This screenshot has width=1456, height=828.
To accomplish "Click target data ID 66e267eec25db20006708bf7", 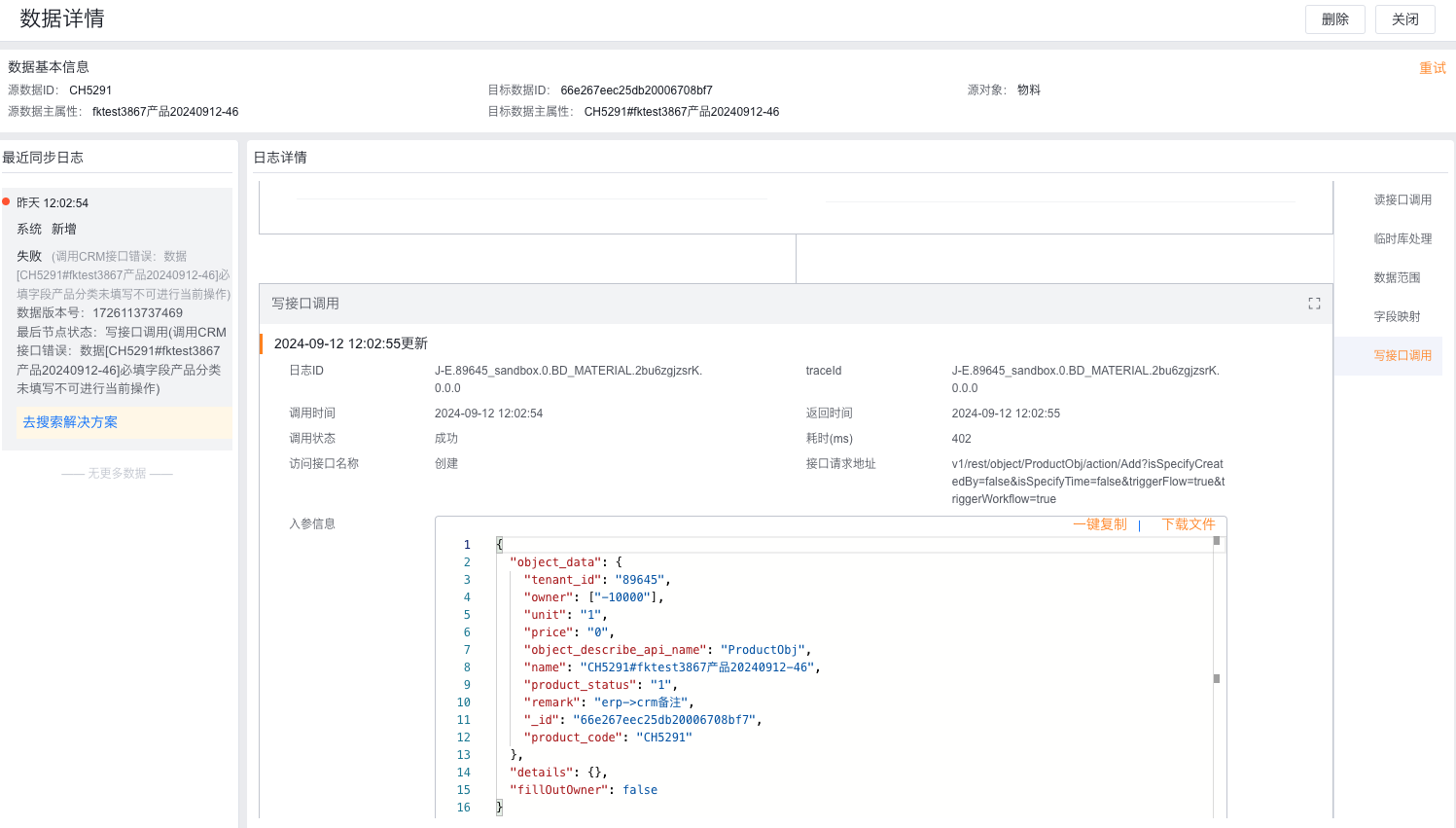I will (636, 90).
